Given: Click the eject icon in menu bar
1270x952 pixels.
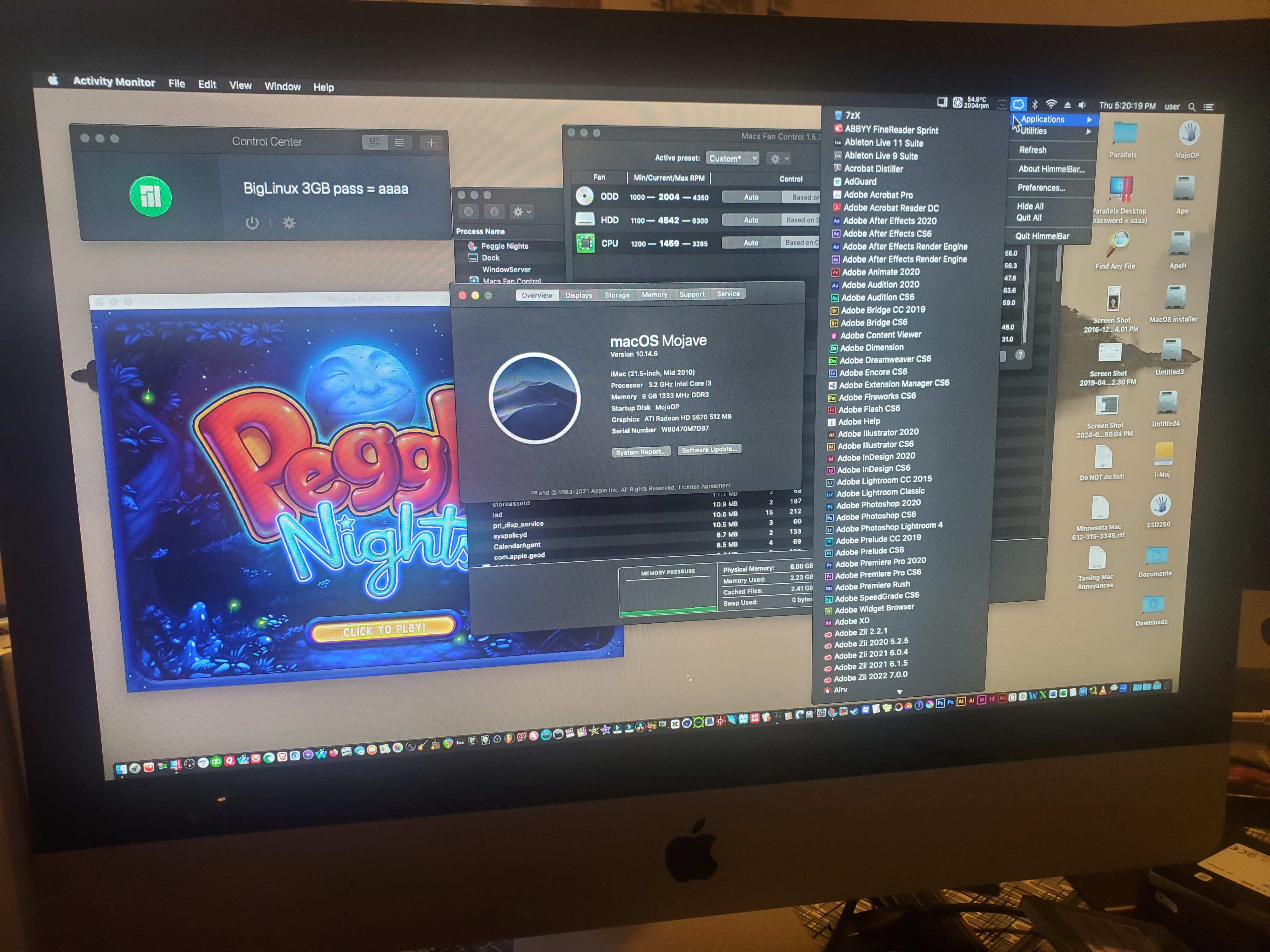Looking at the screenshot, I should click(1067, 105).
